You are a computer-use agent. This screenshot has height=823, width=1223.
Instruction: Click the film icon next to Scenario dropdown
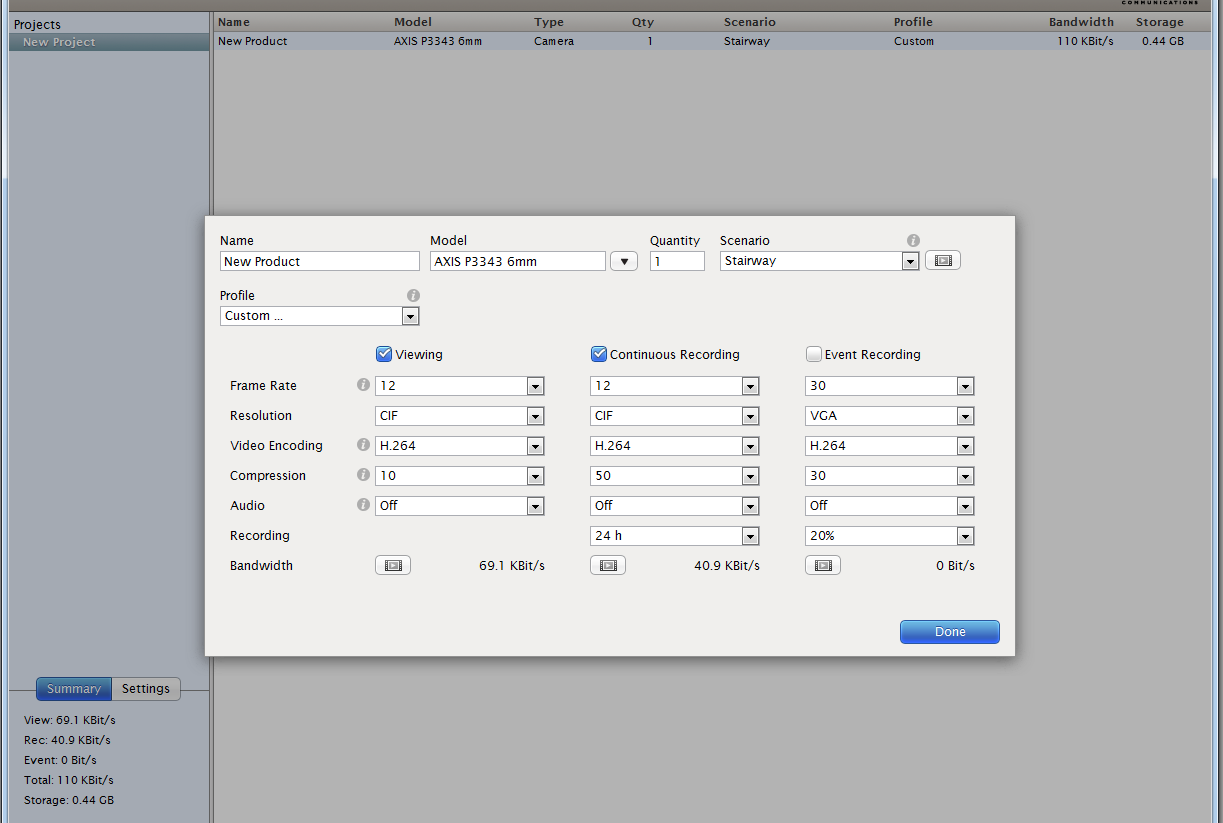click(x=942, y=261)
